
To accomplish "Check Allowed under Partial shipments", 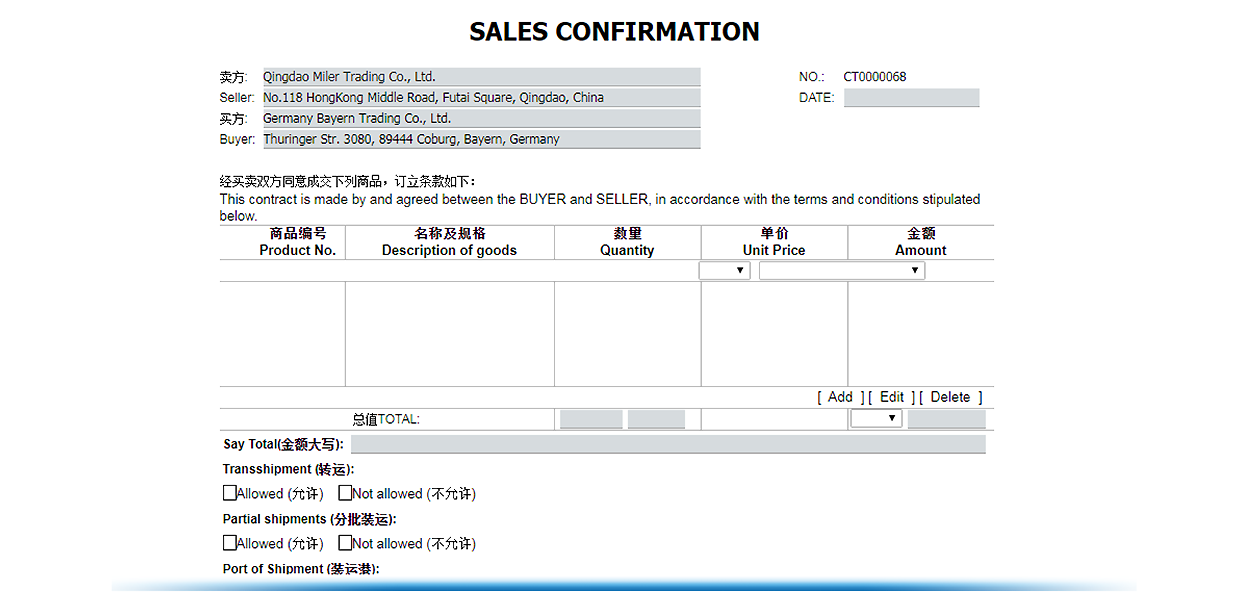I will click(x=230, y=543).
